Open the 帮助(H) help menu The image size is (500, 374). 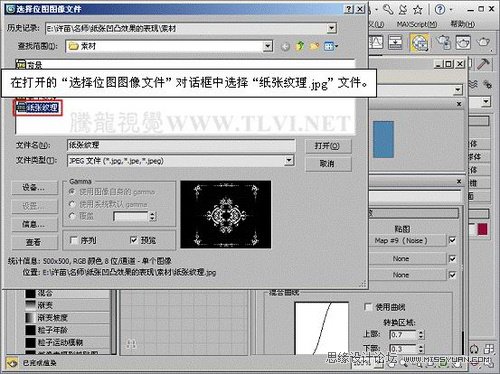463,24
